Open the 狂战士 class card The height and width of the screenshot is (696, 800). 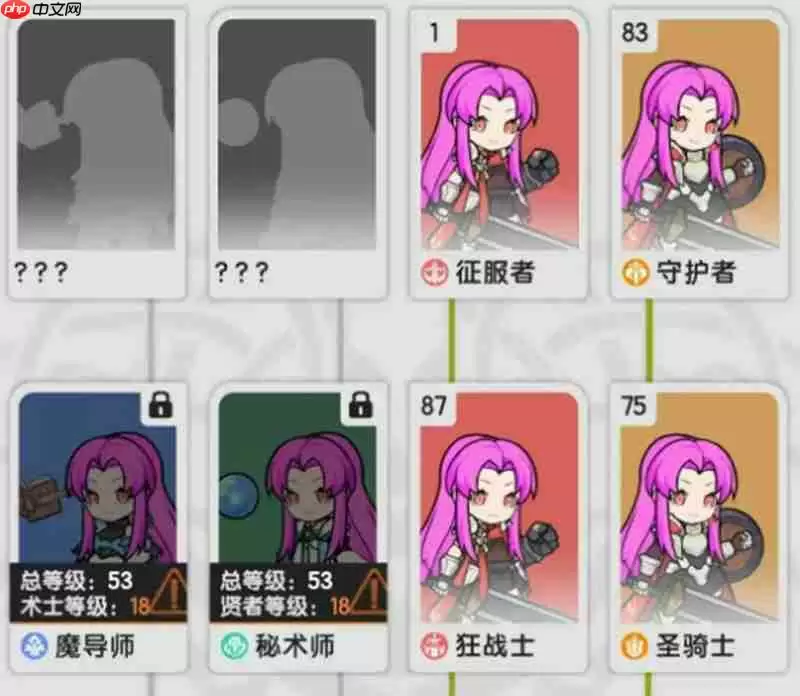pyautogui.click(x=499, y=528)
